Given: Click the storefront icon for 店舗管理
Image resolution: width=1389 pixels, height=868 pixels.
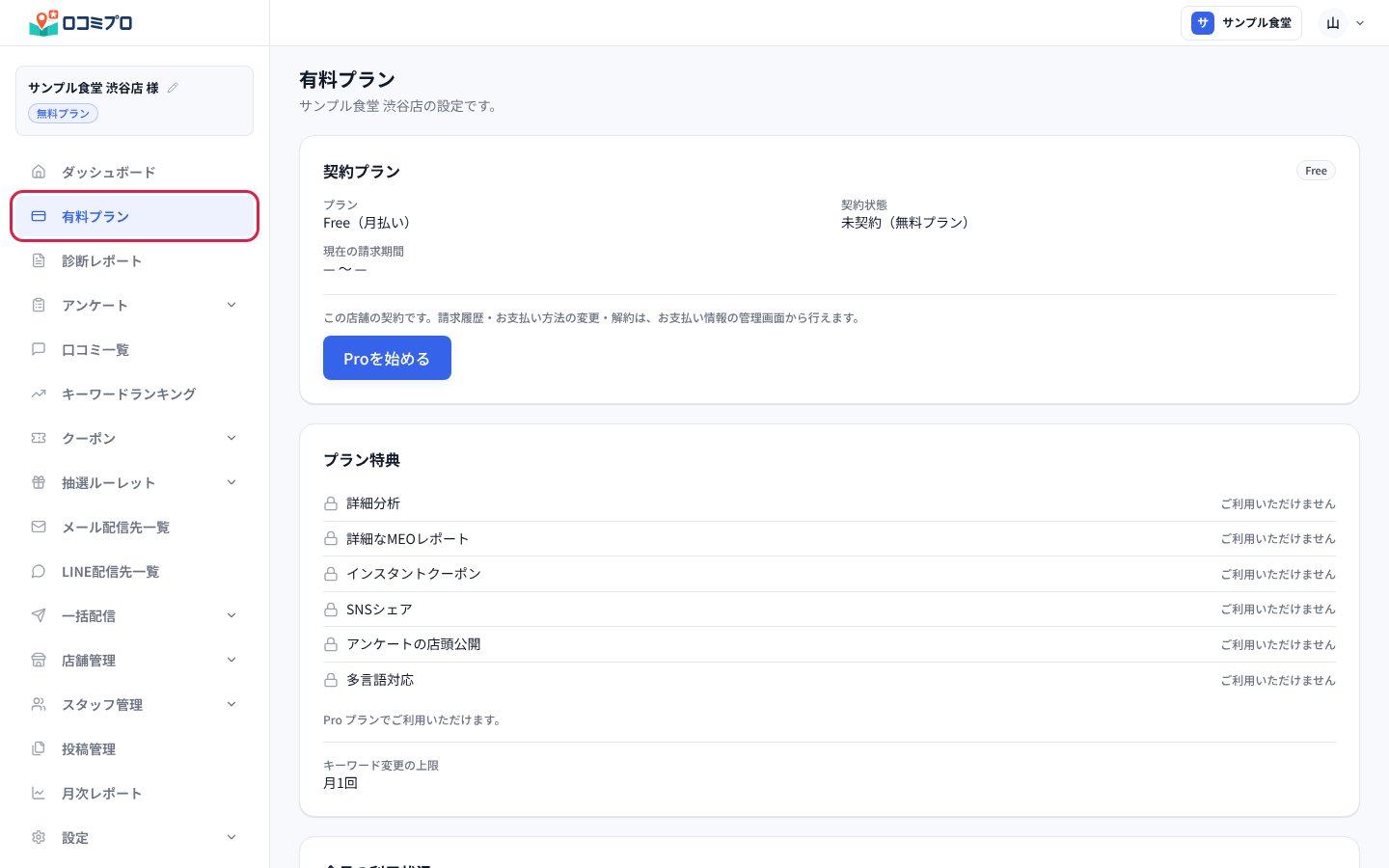Looking at the screenshot, I should point(39,660).
